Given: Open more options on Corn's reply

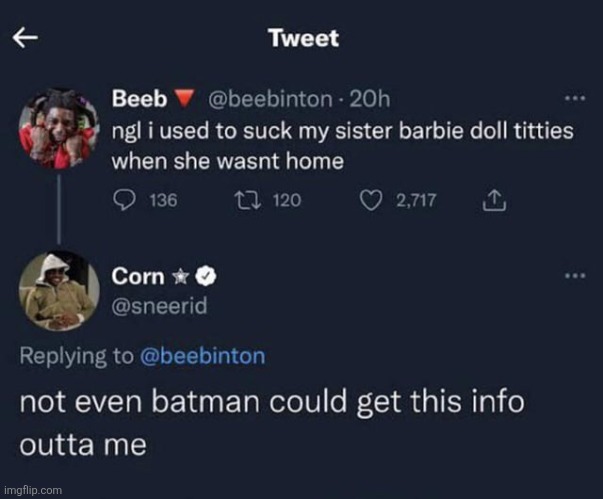Looking at the screenshot, I should click(574, 275).
